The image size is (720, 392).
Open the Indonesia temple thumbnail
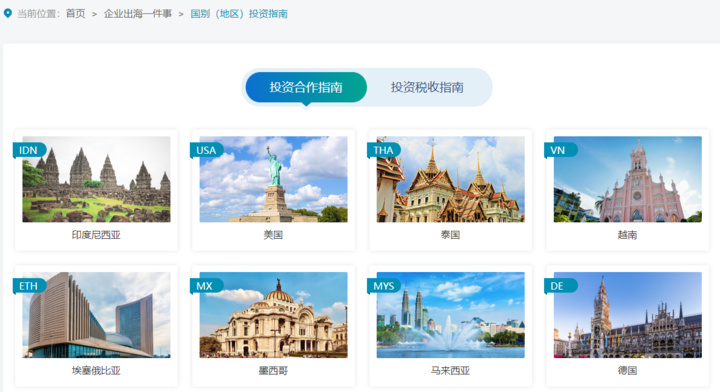pos(96,179)
